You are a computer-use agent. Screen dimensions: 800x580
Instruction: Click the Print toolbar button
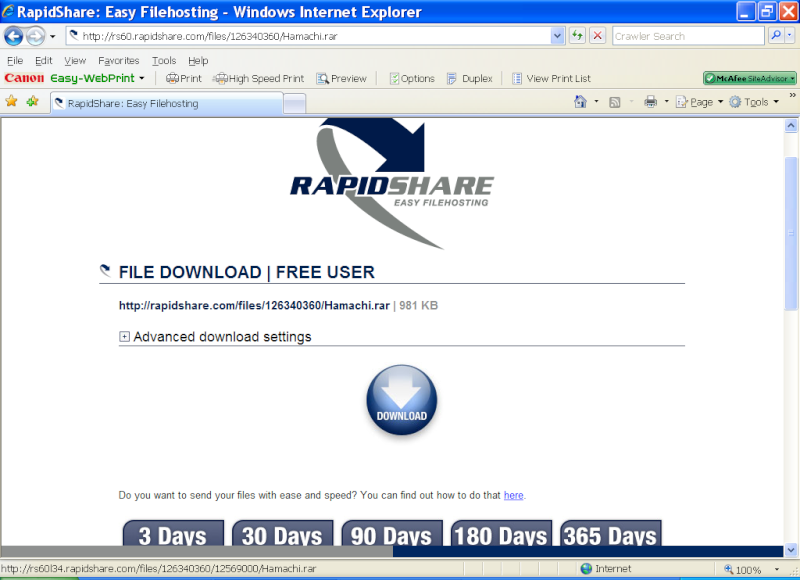[x=184, y=79]
